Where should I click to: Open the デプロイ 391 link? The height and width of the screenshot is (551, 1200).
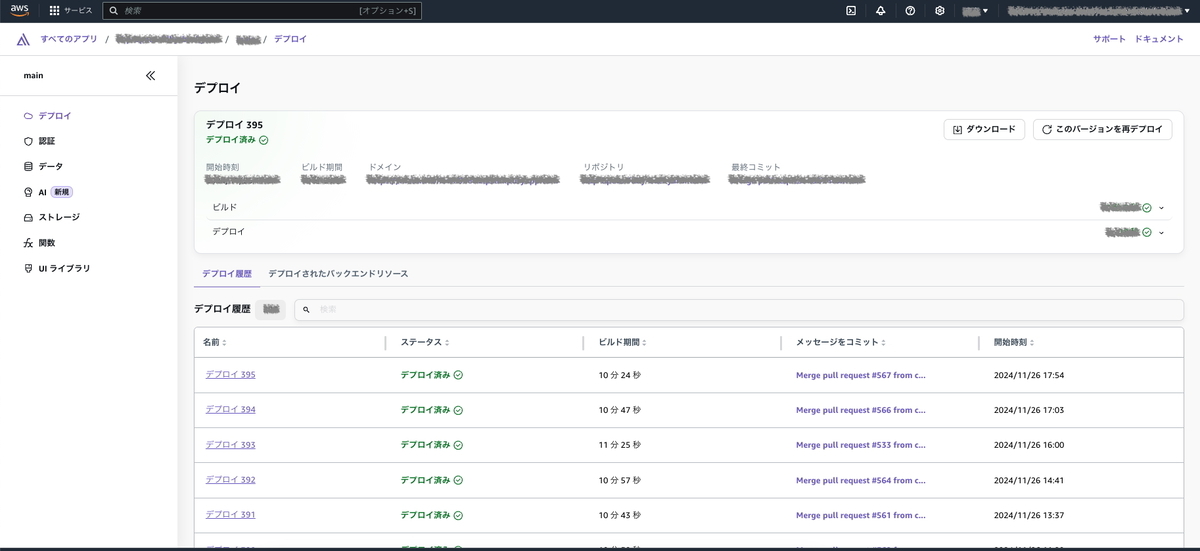[x=230, y=515]
